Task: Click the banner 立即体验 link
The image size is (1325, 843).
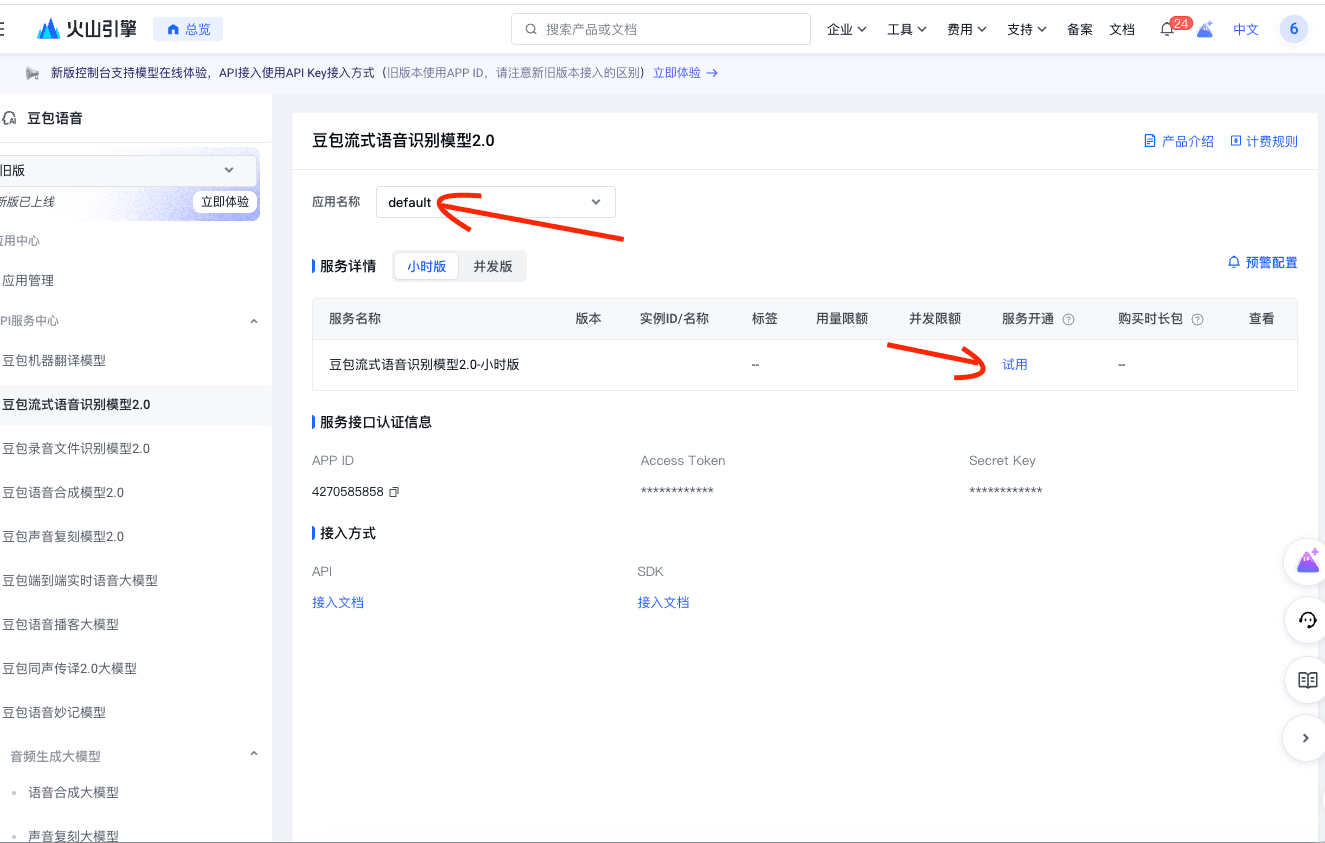Action: point(685,73)
